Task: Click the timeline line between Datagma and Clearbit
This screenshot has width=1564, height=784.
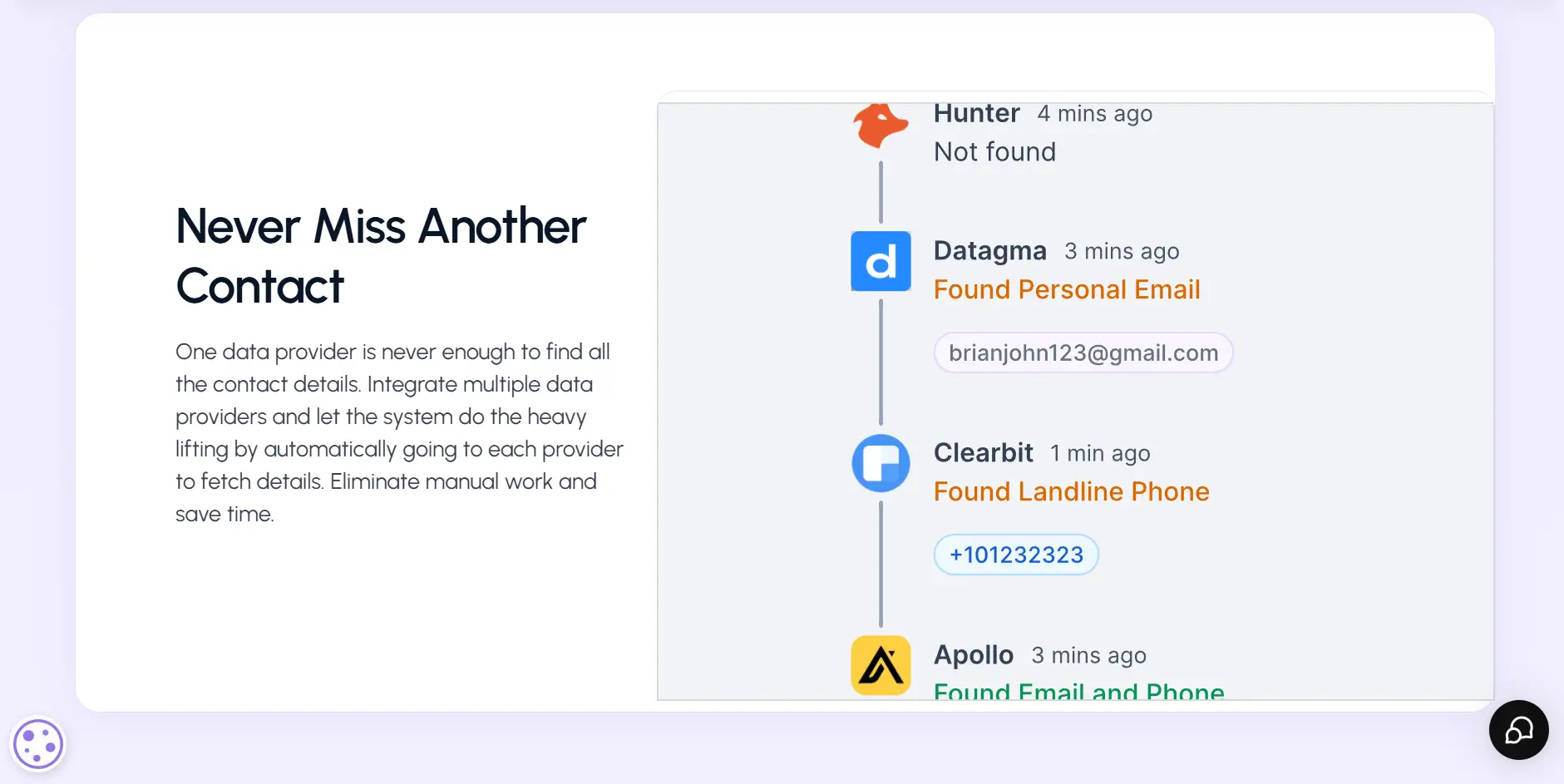Action: point(881,362)
